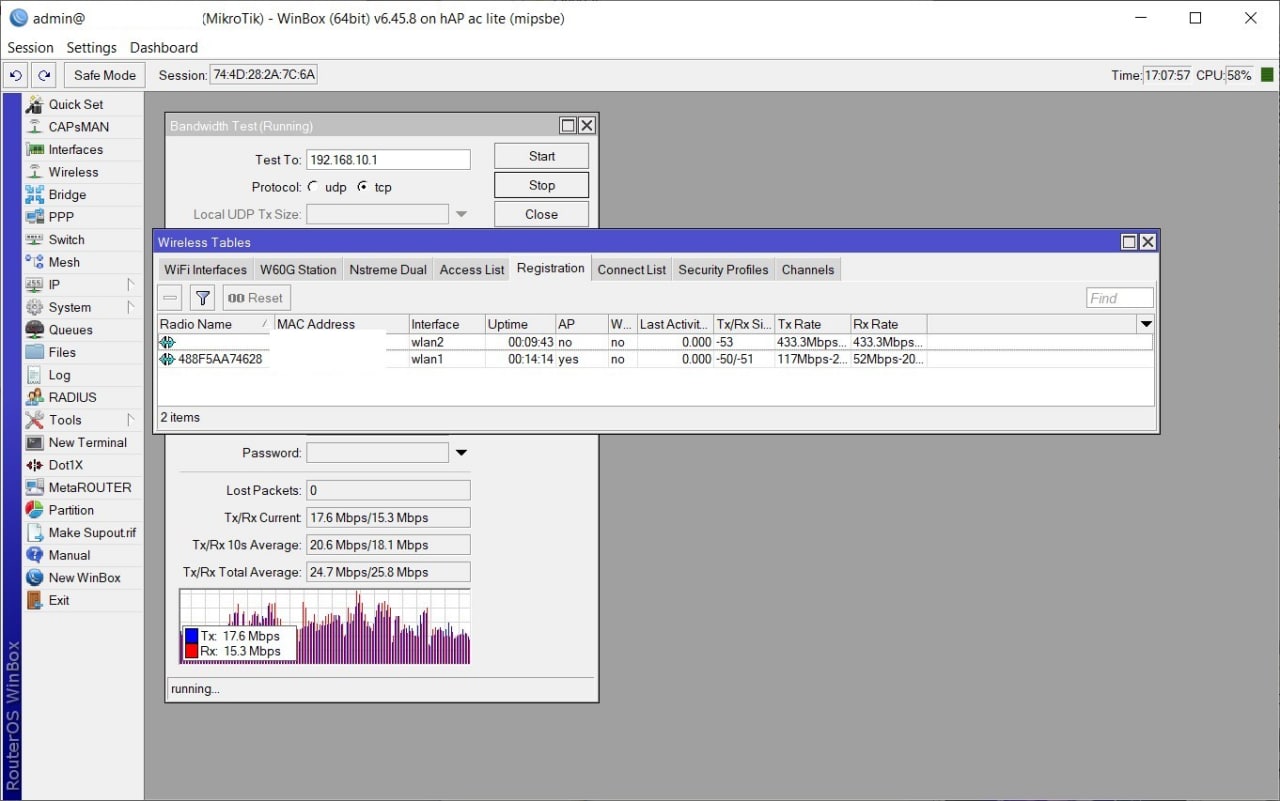The height and width of the screenshot is (801, 1280).
Task: Select the wlan2 registration row
Action: pyautogui.click(x=655, y=342)
